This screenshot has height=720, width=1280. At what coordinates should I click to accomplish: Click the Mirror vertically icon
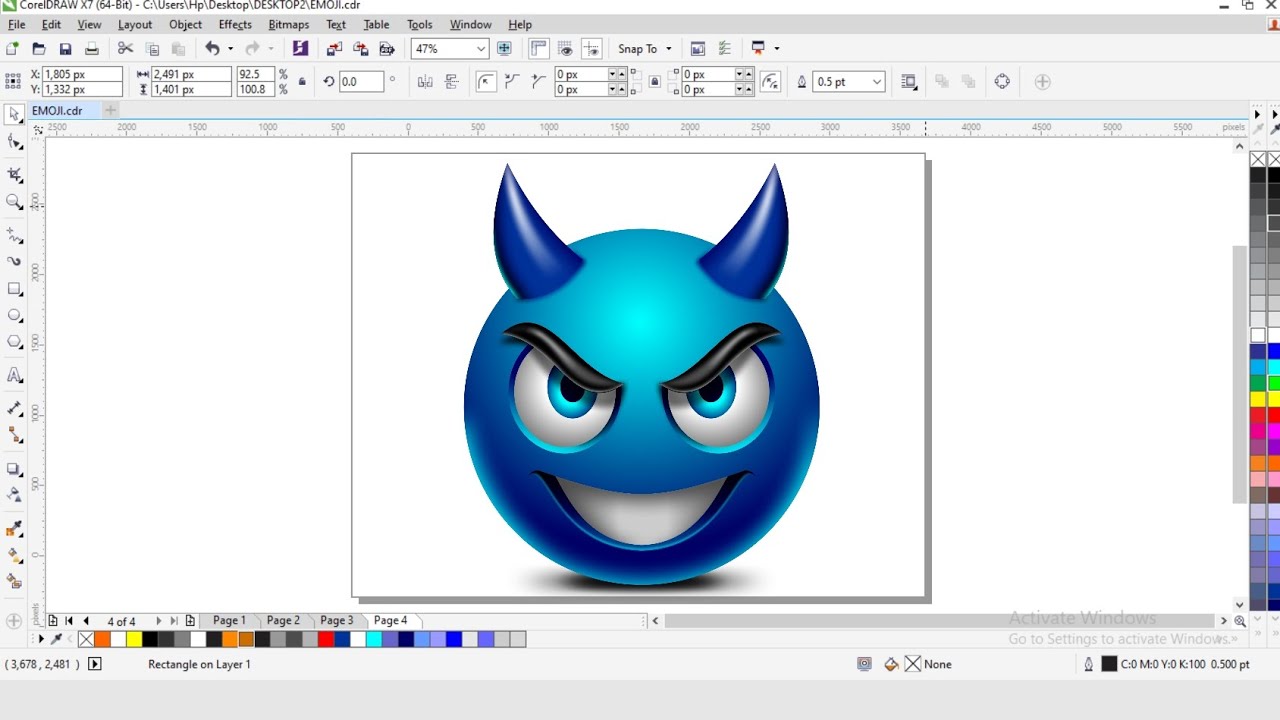point(452,82)
